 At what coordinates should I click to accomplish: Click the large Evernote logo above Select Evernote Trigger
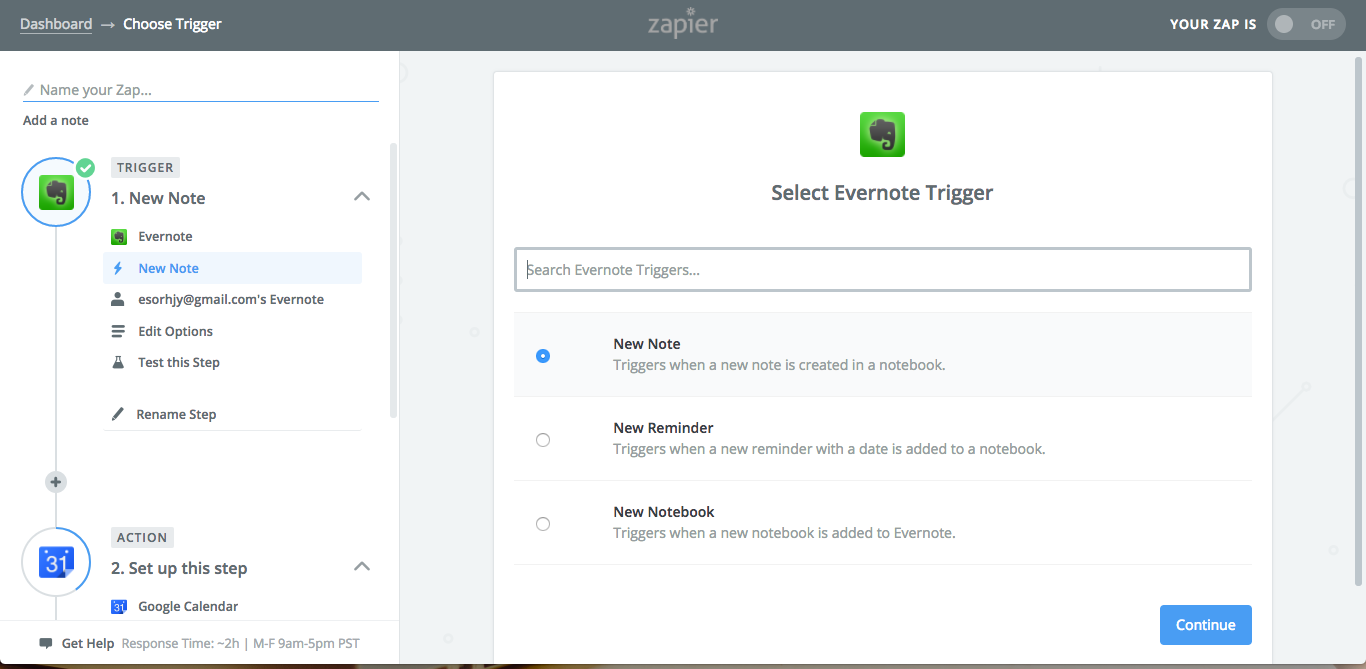(x=882, y=134)
